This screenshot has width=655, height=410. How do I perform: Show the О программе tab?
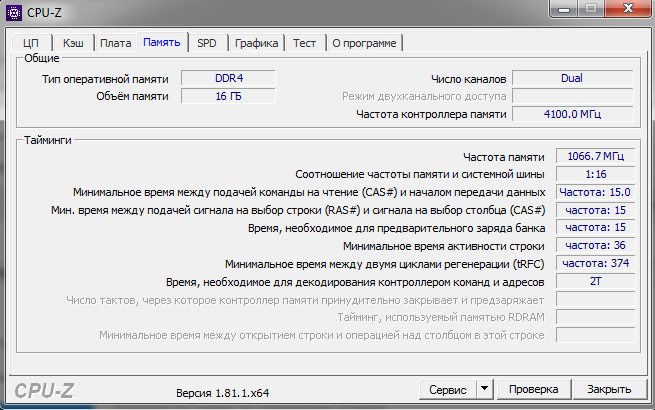[x=364, y=43]
